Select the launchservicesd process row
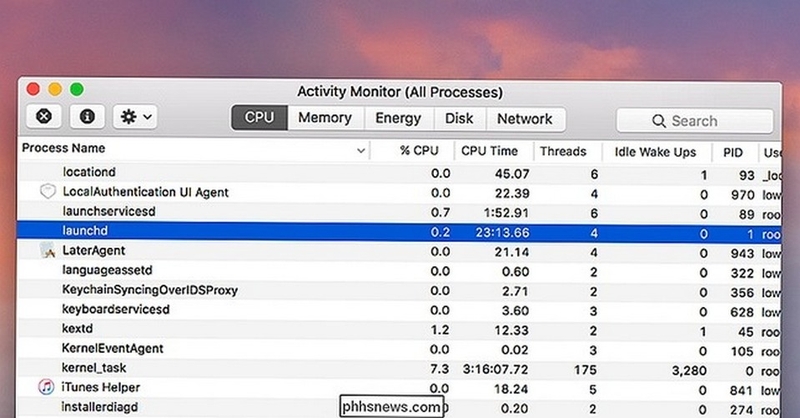800x418 pixels. coord(399,212)
